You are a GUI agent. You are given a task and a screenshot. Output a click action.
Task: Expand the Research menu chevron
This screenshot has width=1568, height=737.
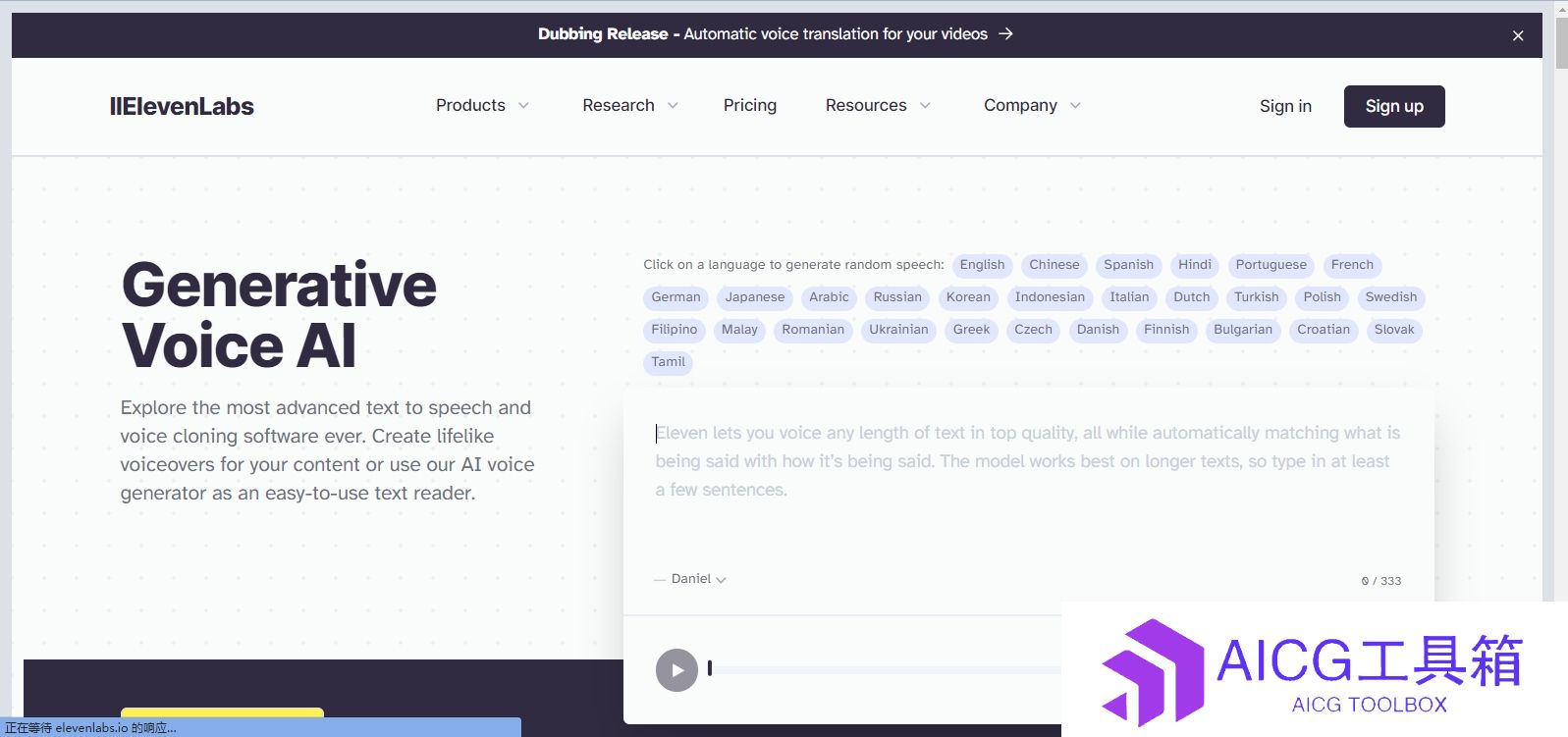[x=673, y=106]
